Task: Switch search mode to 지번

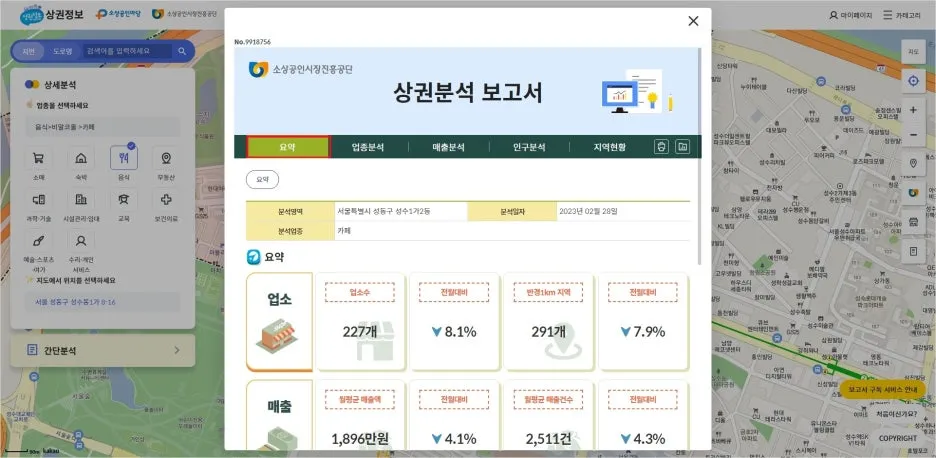Action: click(x=29, y=51)
